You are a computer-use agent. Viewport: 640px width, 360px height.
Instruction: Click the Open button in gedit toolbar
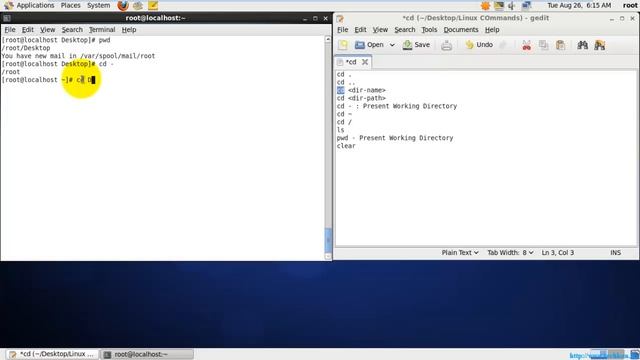(369, 45)
